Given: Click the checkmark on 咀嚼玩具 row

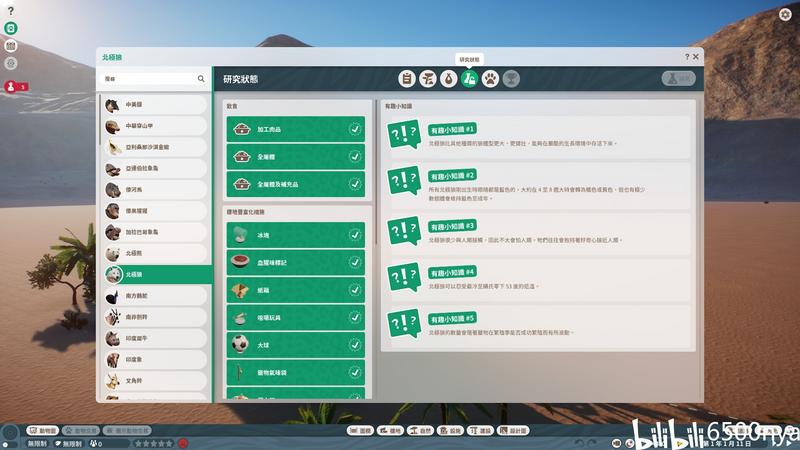Looking at the screenshot, I should (x=355, y=317).
